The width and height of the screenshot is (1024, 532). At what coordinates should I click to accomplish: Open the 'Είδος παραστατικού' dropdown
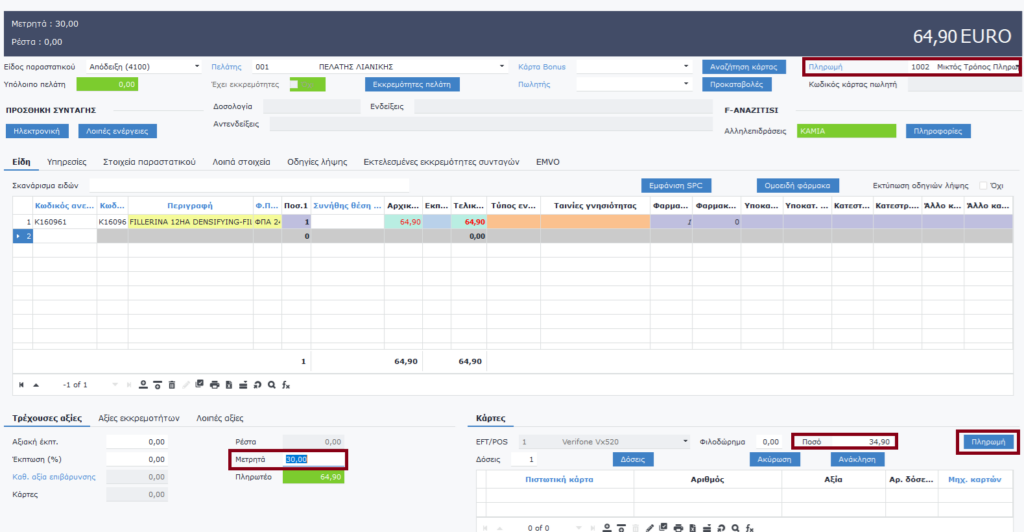point(196,67)
